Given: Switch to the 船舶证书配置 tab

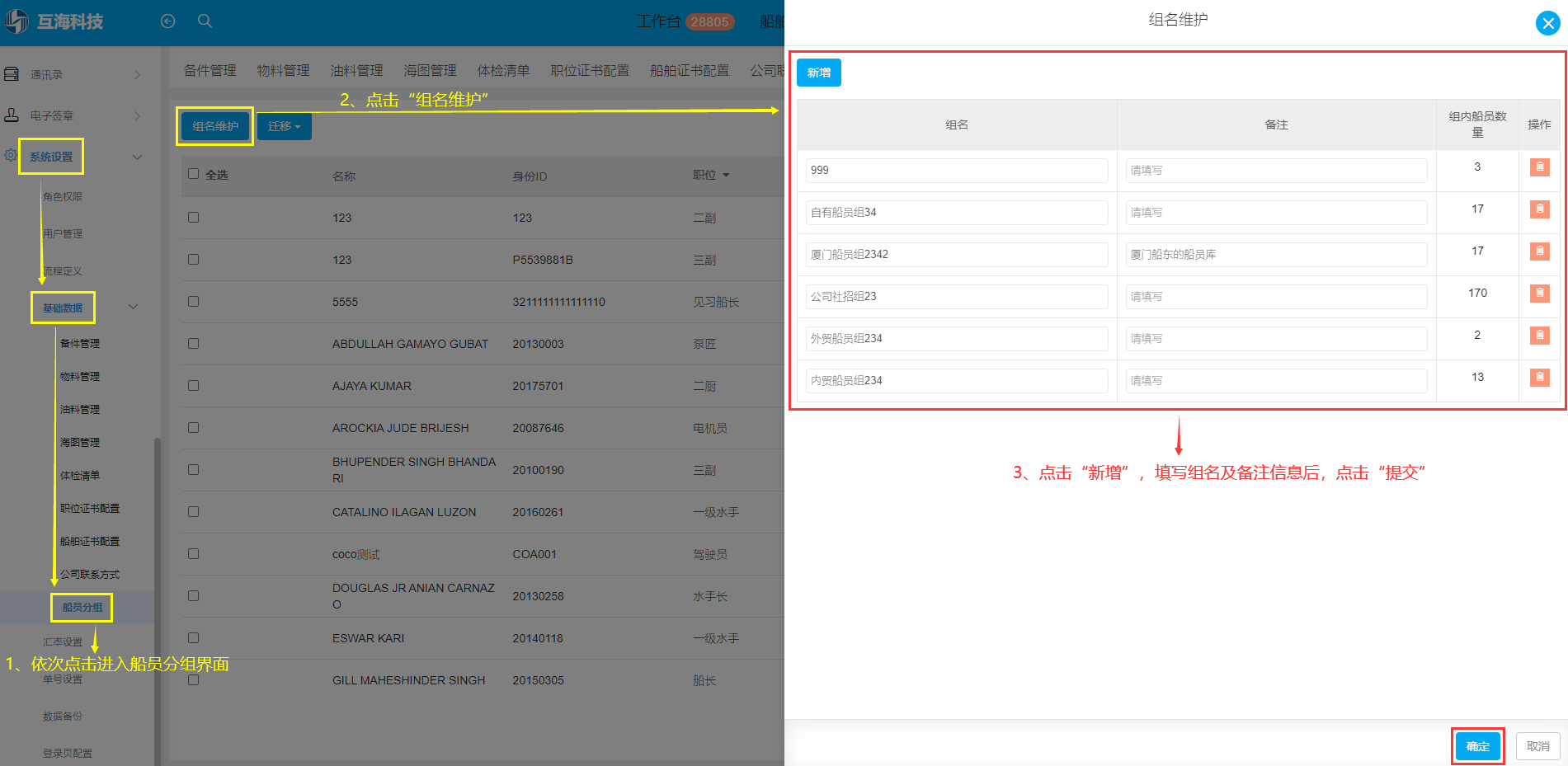Looking at the screenshot, I should [x=690, y=71].
